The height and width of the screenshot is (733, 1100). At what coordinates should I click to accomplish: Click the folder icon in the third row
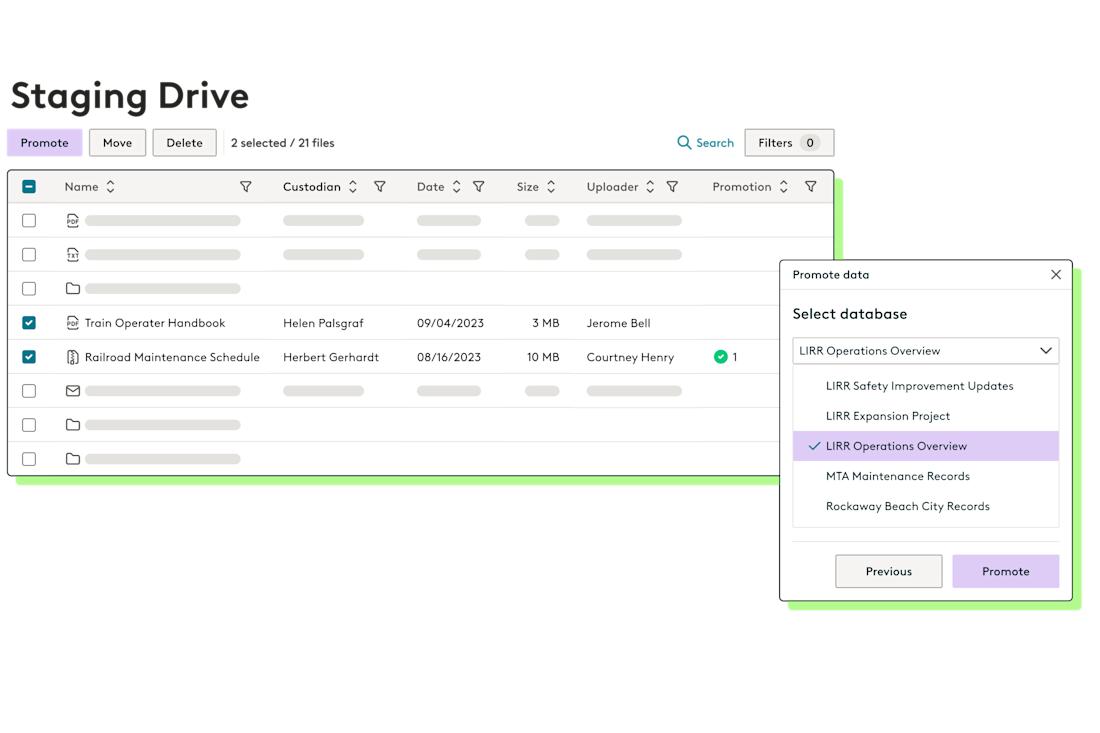tap(72, 288)
